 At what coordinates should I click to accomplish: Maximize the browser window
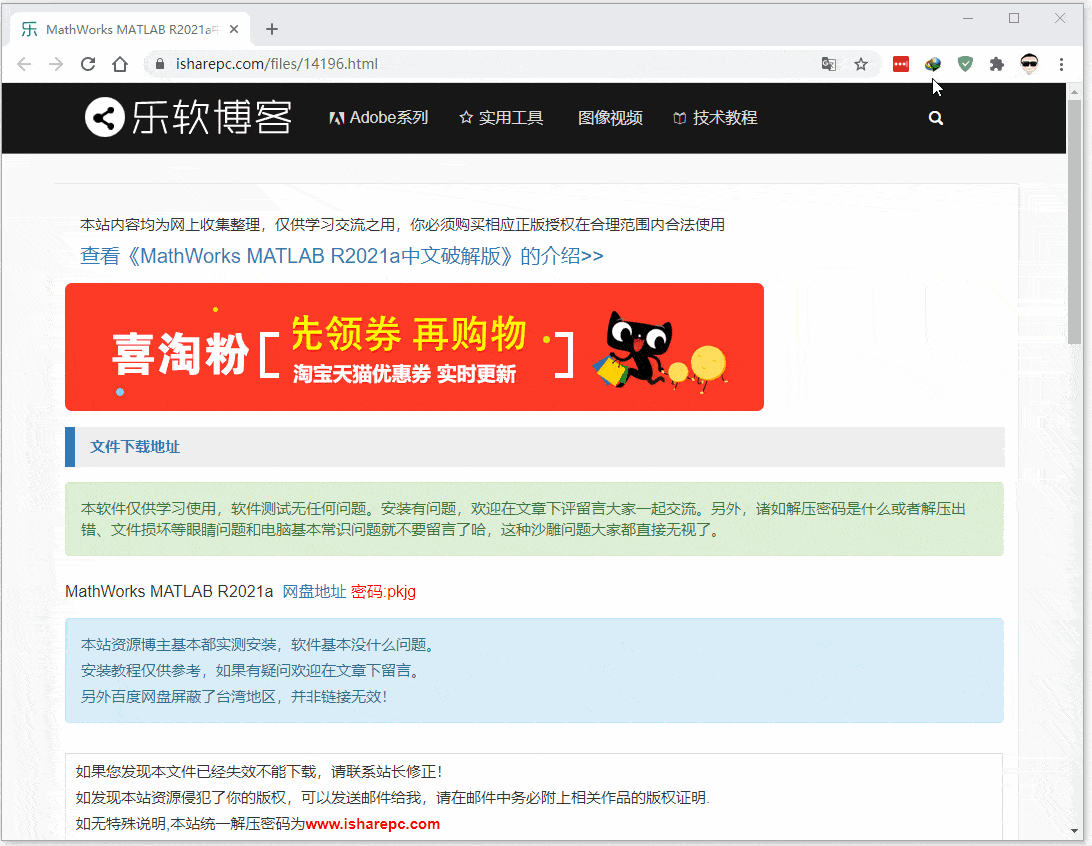1014,18
